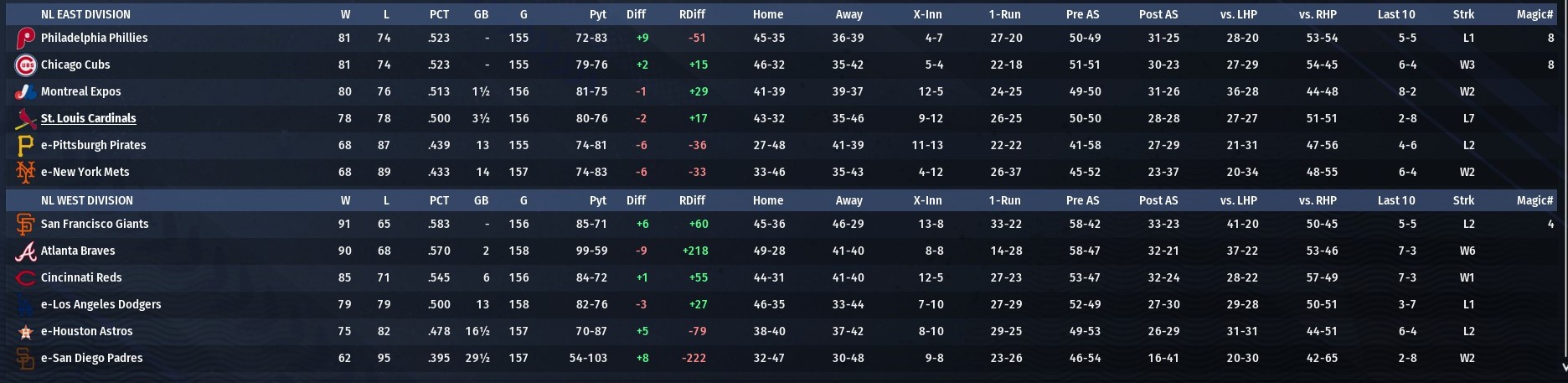Sort NL West by Pyt column header

(x=598, y=200)
